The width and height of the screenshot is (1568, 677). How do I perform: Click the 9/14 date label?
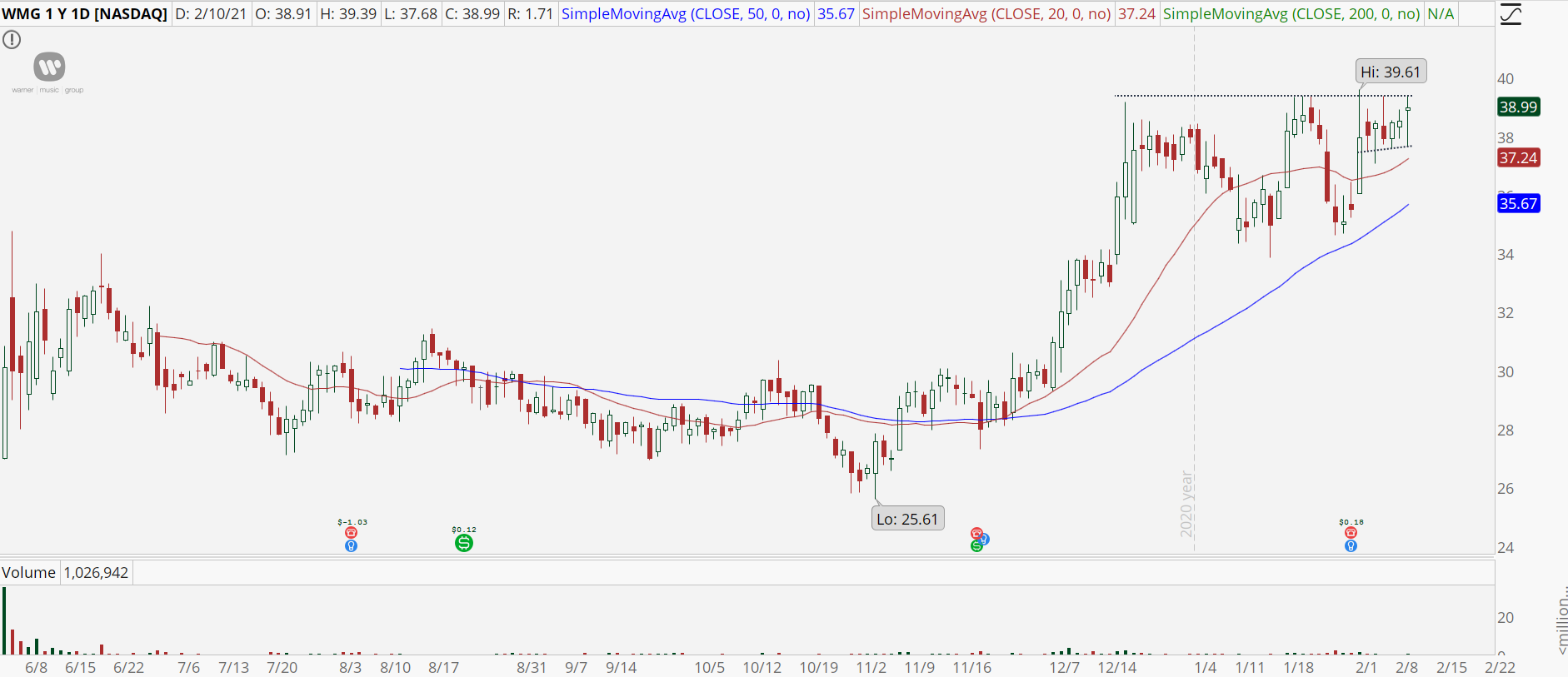622,668
